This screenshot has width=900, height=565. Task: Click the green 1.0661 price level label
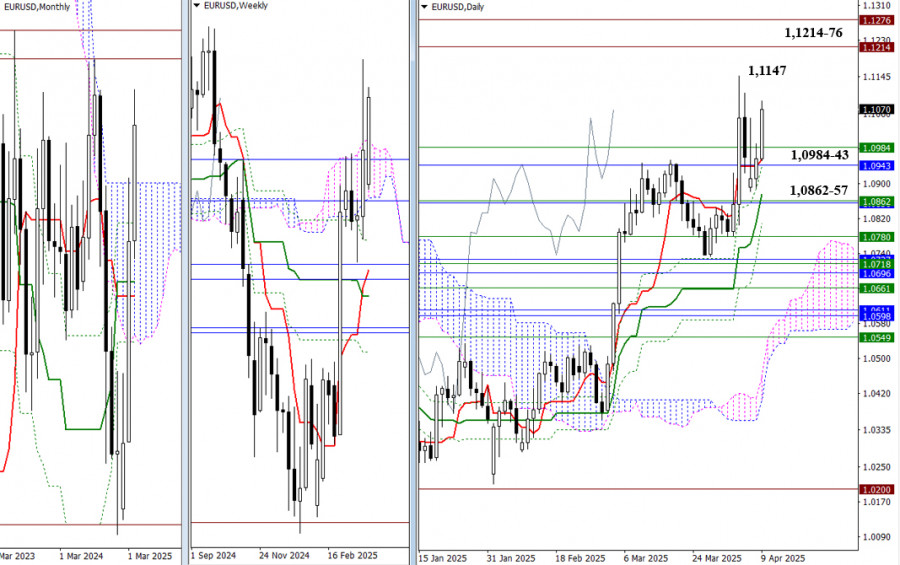(x=876, y=289)
